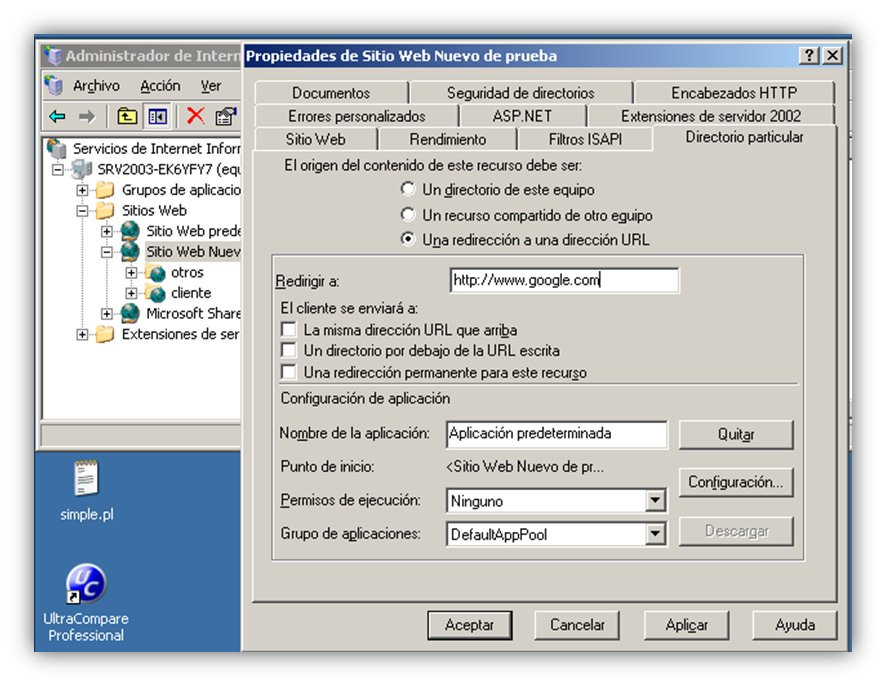Switch to the Seguridad de directorios tab
Screen dimensions: 886x686
tap(520, 93)
